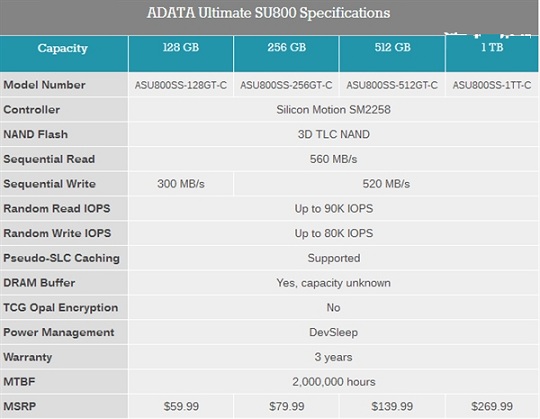This screenshot has height=419, width=540.
Task: Click model number ASU800SS-128GT-C
Action: (x=181, y=85)
